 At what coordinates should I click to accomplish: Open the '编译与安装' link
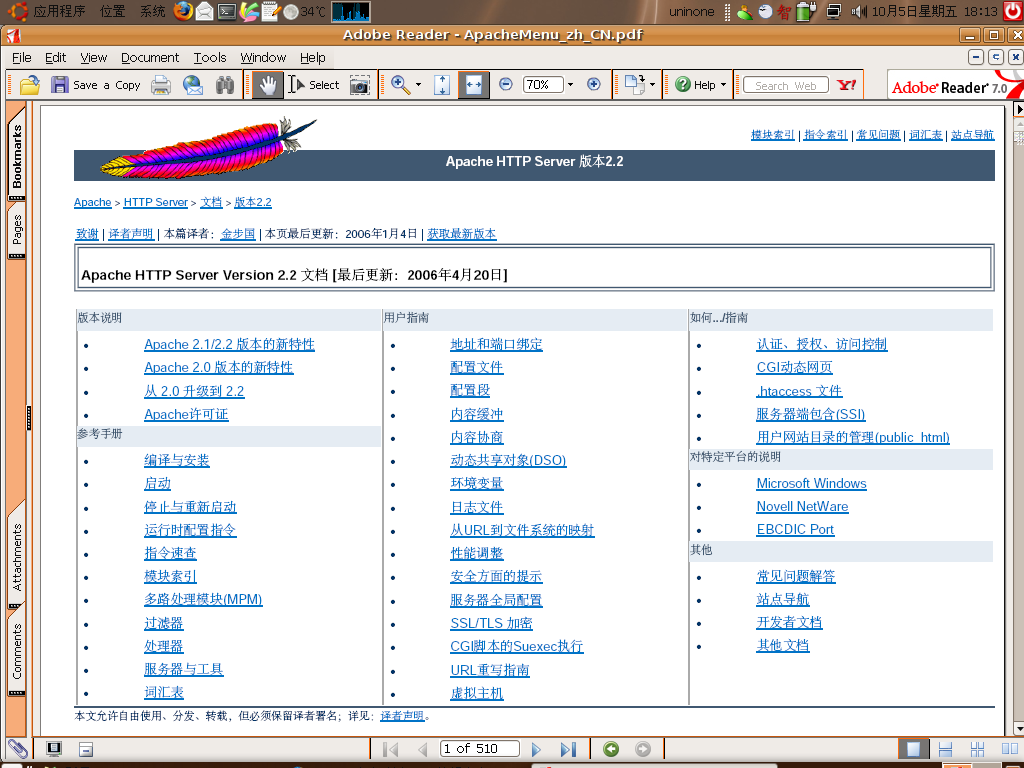pyautogui.click(x=177, y=460)
